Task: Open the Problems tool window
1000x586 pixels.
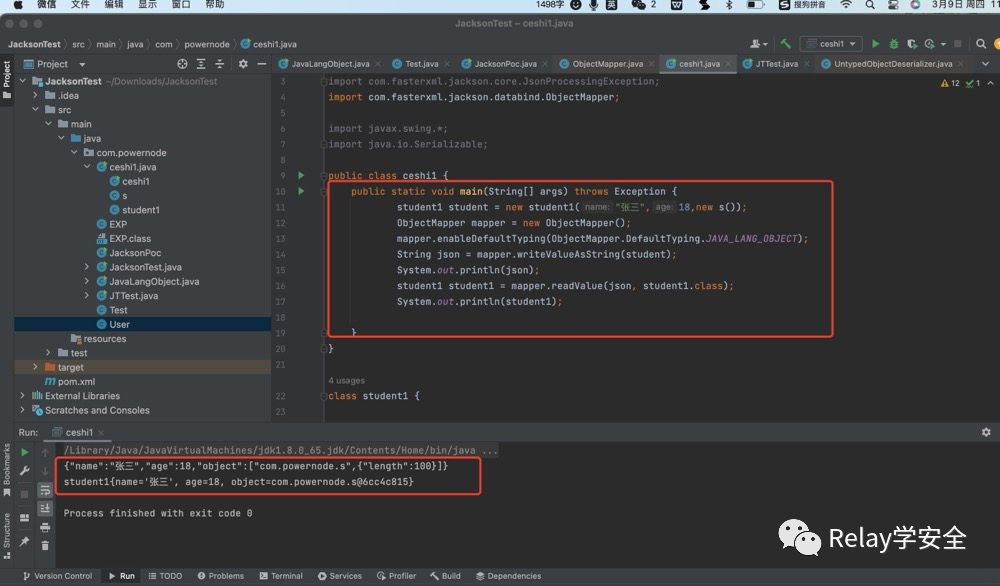Action: [x=221, y=576]
